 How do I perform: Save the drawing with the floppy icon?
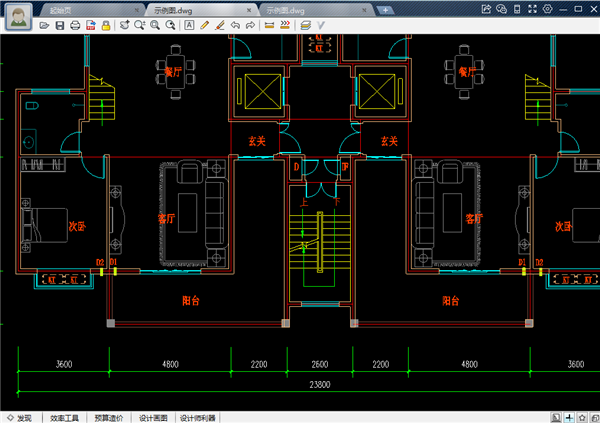(x=60, y=24)
